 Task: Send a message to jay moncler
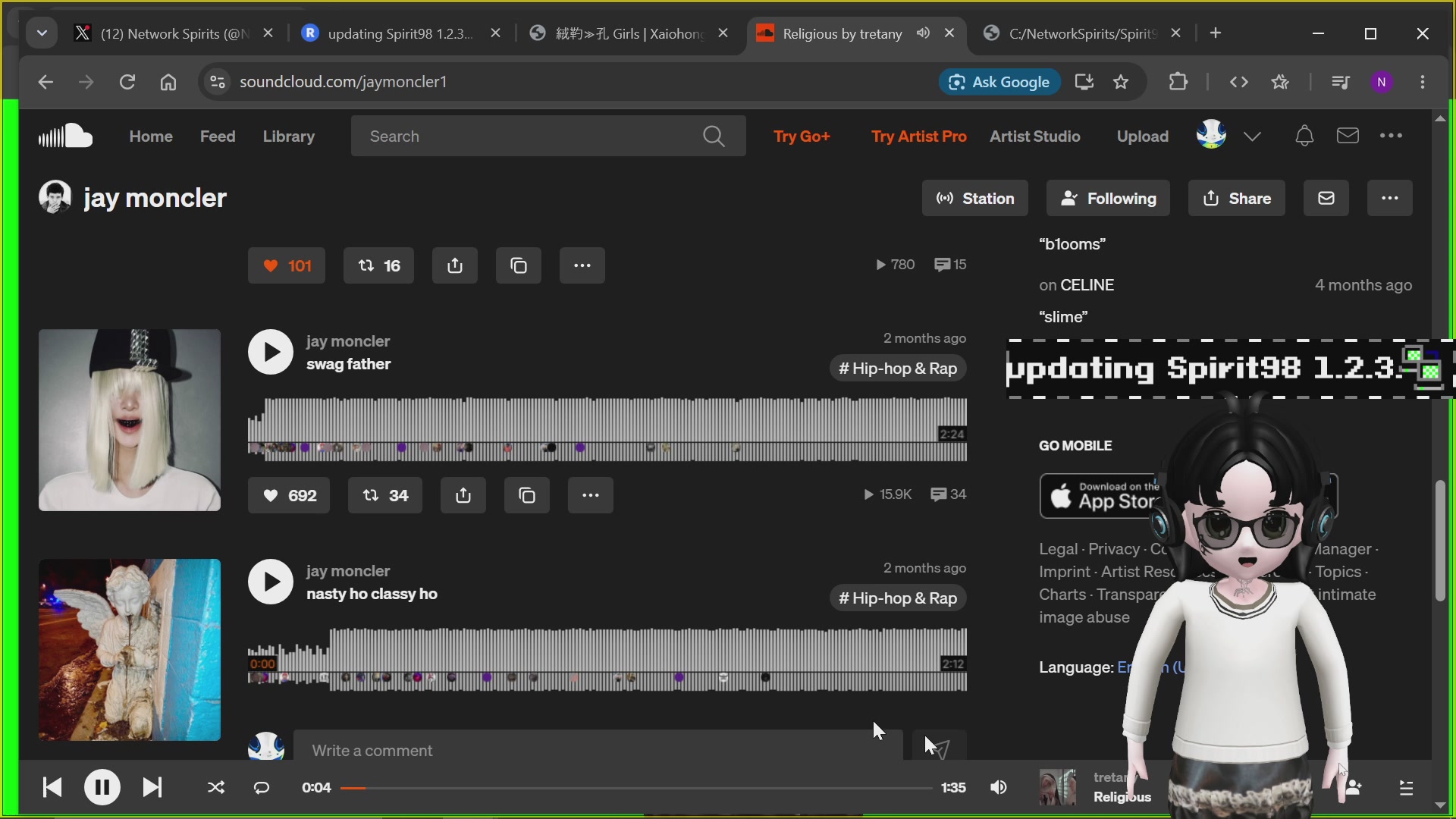click(x=1326, y=198)
